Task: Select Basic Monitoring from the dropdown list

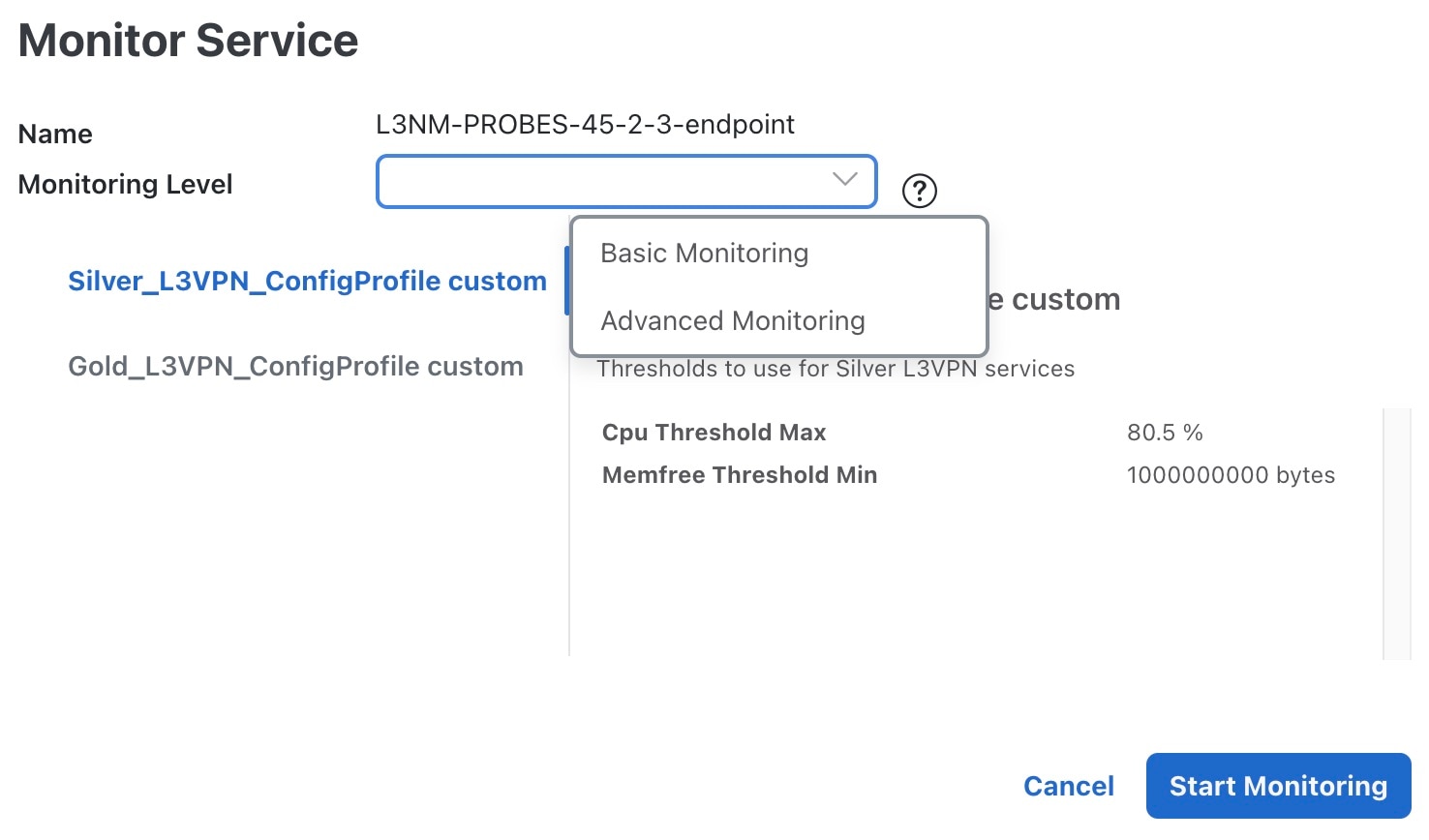Action: pyautogui.click(x=704, y=254)
